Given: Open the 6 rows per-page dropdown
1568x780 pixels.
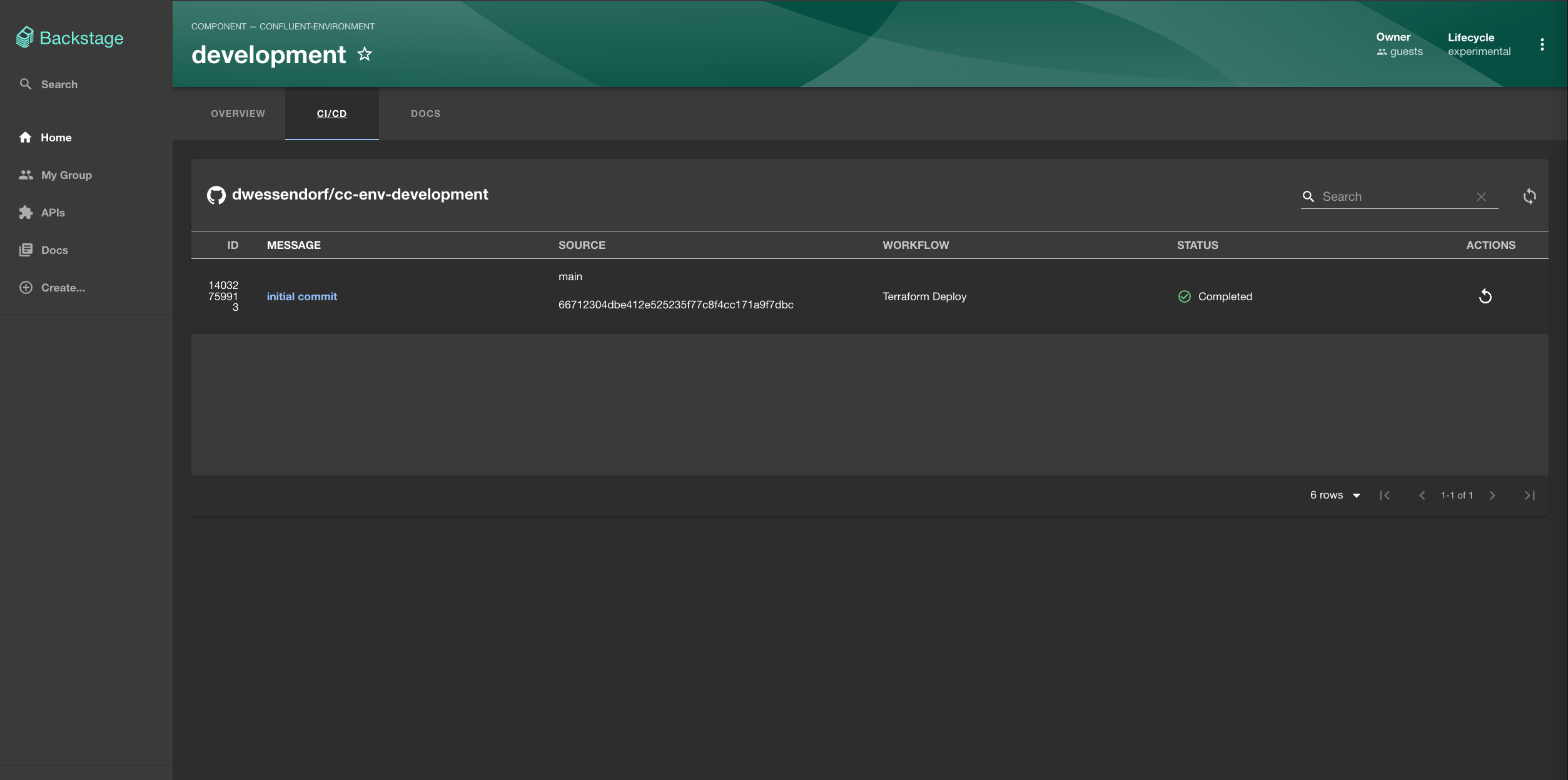Looking at the screenshot, I should (x=1335, y=495).
